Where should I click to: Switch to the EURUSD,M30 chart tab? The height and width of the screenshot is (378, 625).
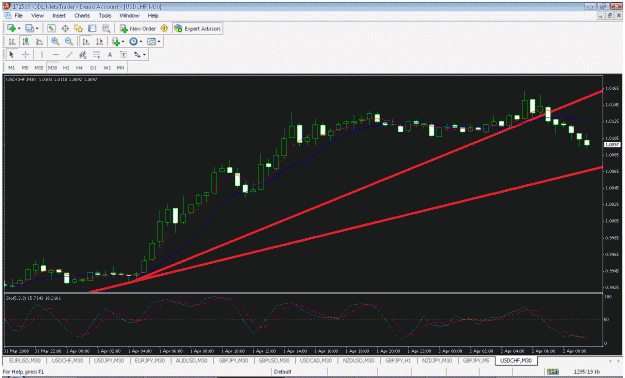[25, 361]
